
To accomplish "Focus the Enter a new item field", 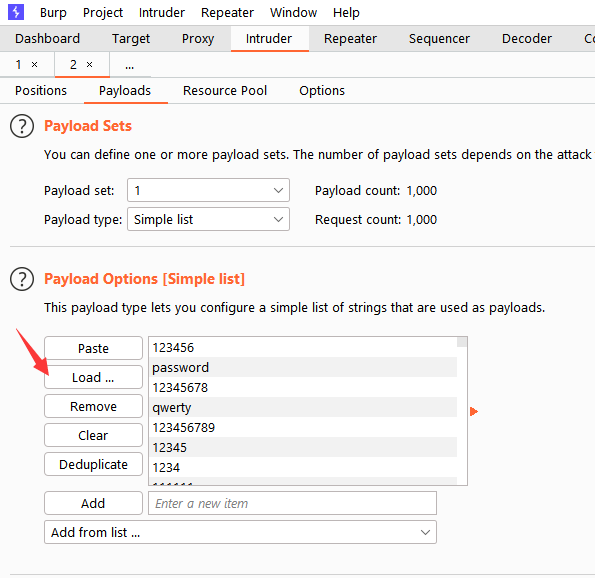I will (x=292, y=503).
